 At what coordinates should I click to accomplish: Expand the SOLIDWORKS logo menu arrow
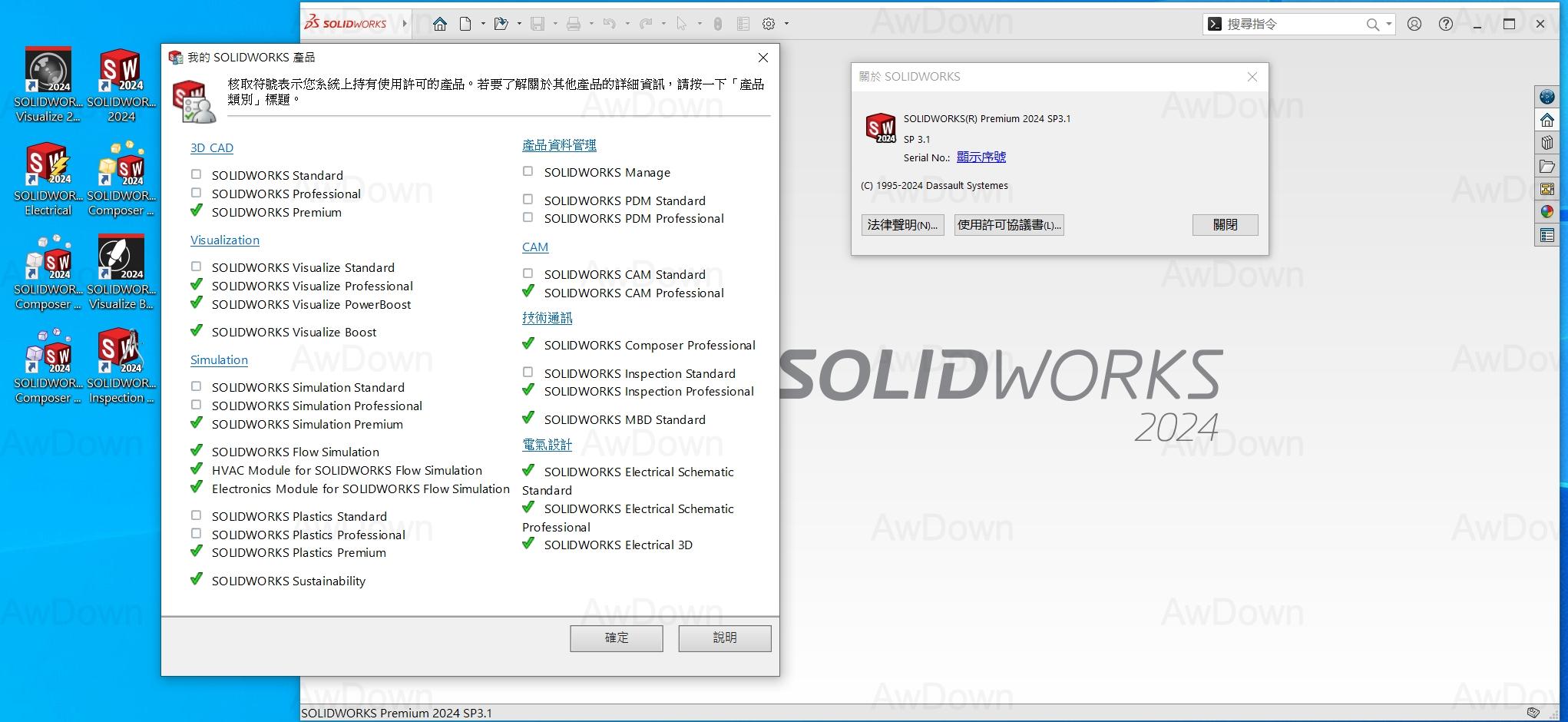pos(405,24)
